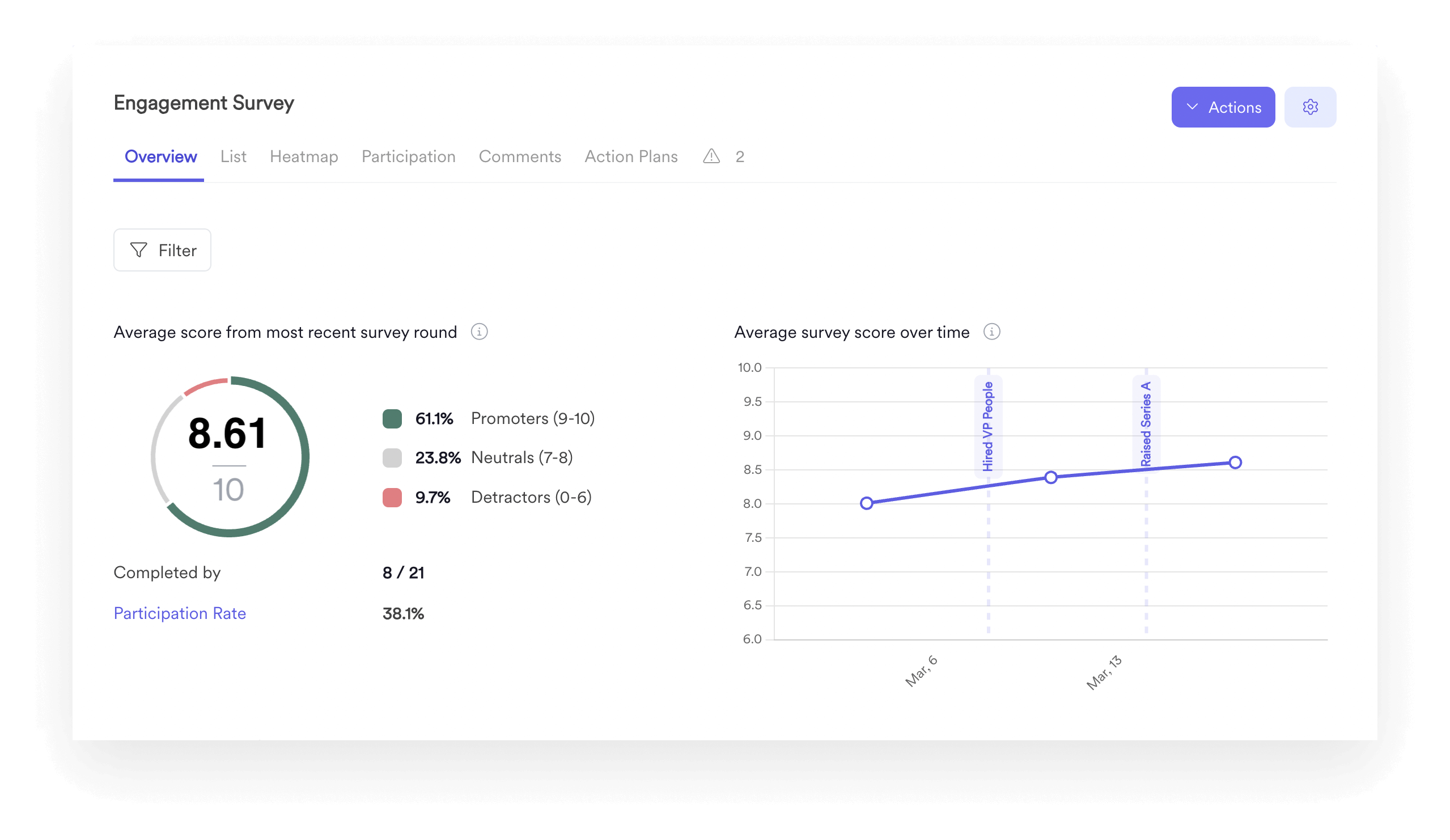
Task: Click the settings gear icon
Action: [1311, 107]
